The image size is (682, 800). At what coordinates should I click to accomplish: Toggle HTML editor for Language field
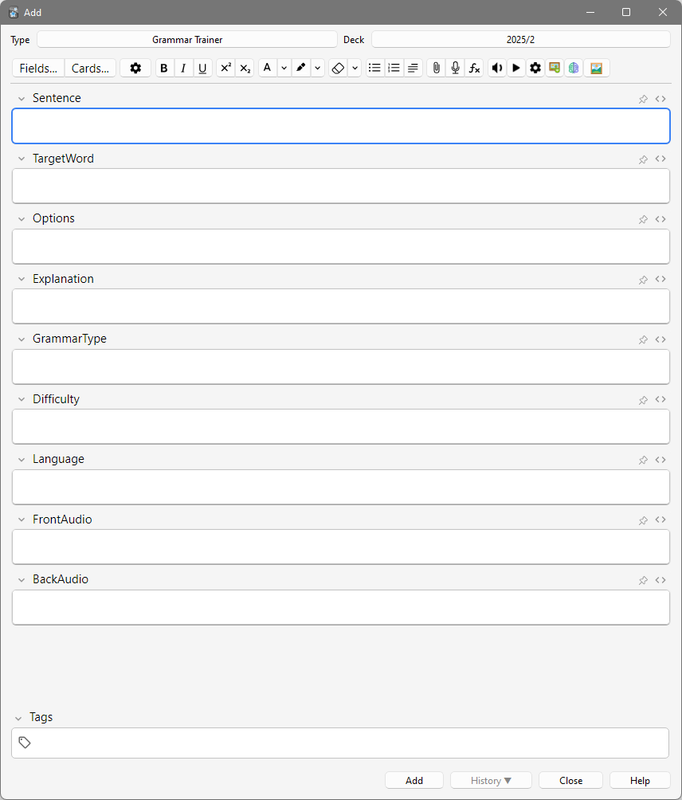click(x=661, y=460)
